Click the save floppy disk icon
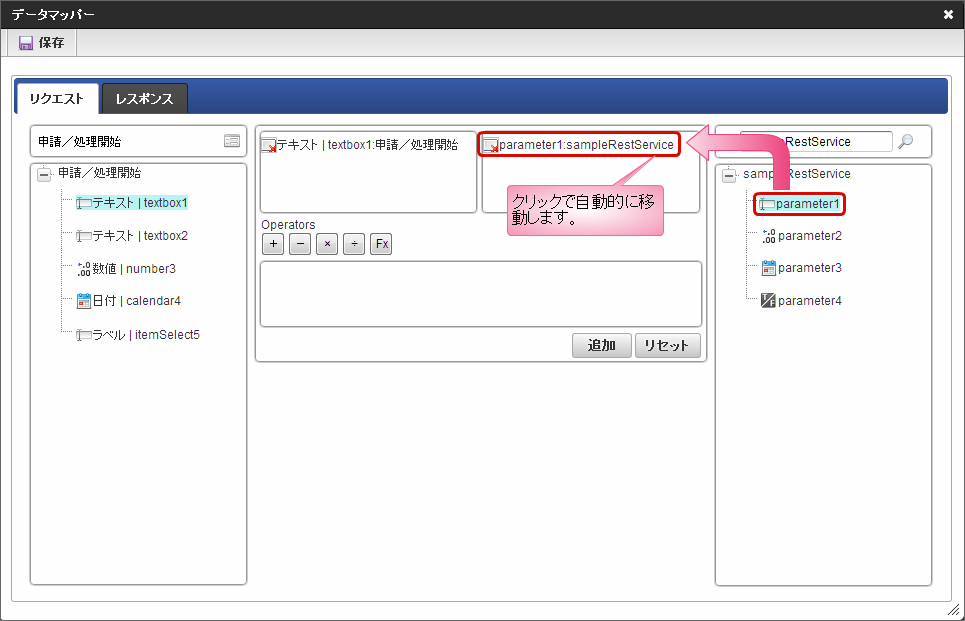The width and height of the screenshot is (965, 621). coord(26,42)
